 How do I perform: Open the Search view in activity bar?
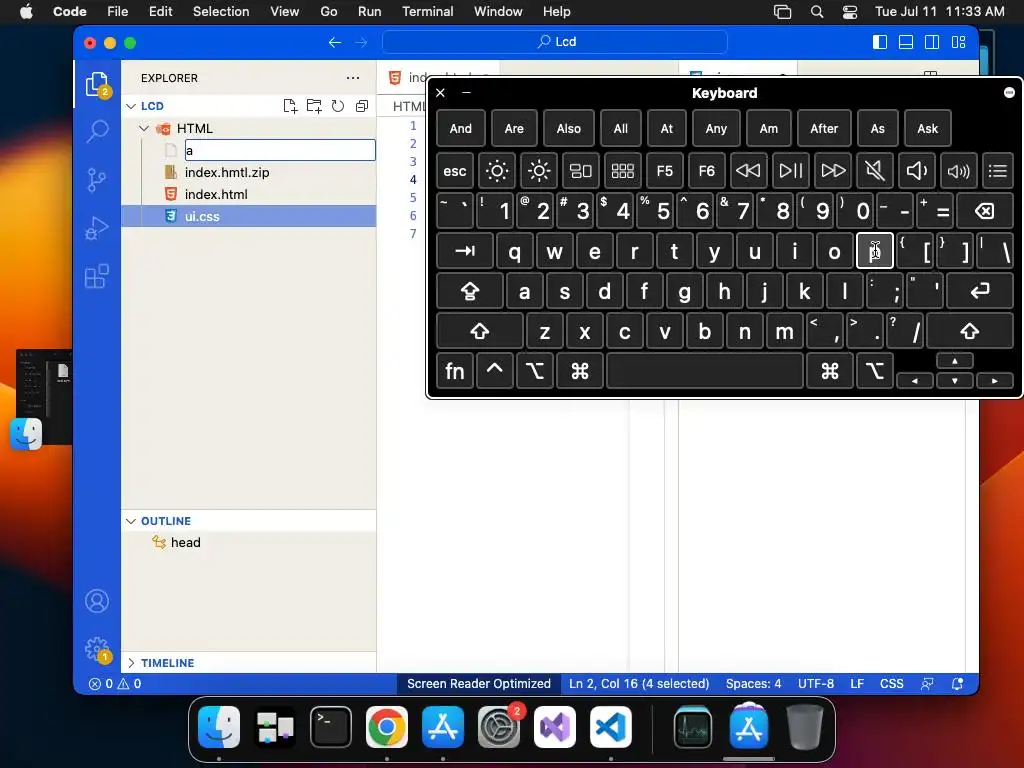point(97,131)
